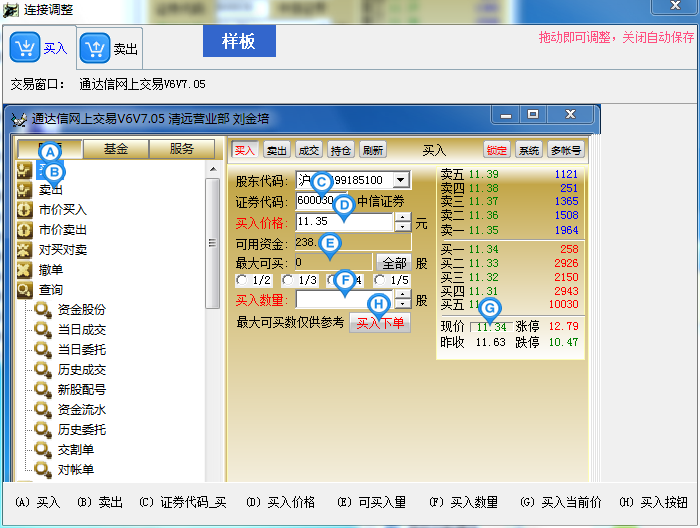Image resolution: width=700 pixels, height=528 pixels.
Task: Decrease 买入数量 with down arrow
Action: 403,304
